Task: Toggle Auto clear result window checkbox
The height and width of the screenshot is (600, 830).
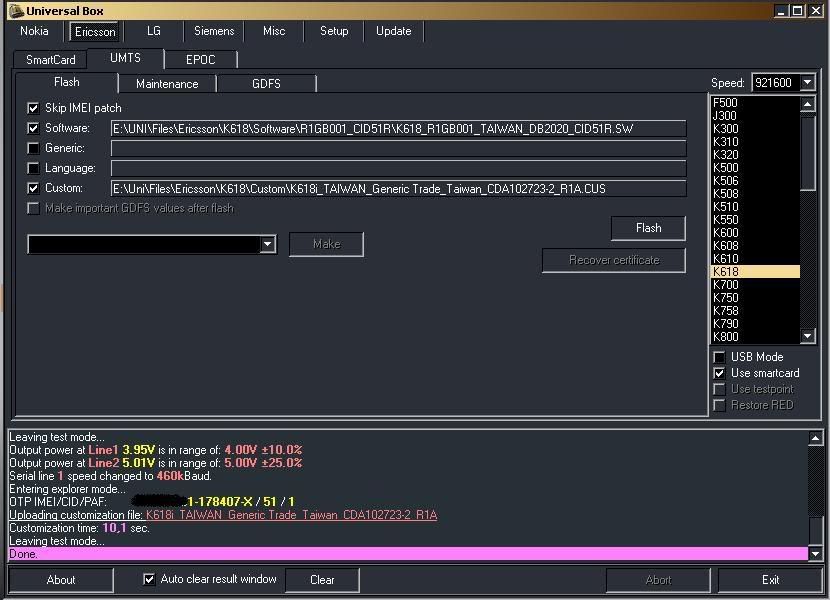Action: point(149,579)
